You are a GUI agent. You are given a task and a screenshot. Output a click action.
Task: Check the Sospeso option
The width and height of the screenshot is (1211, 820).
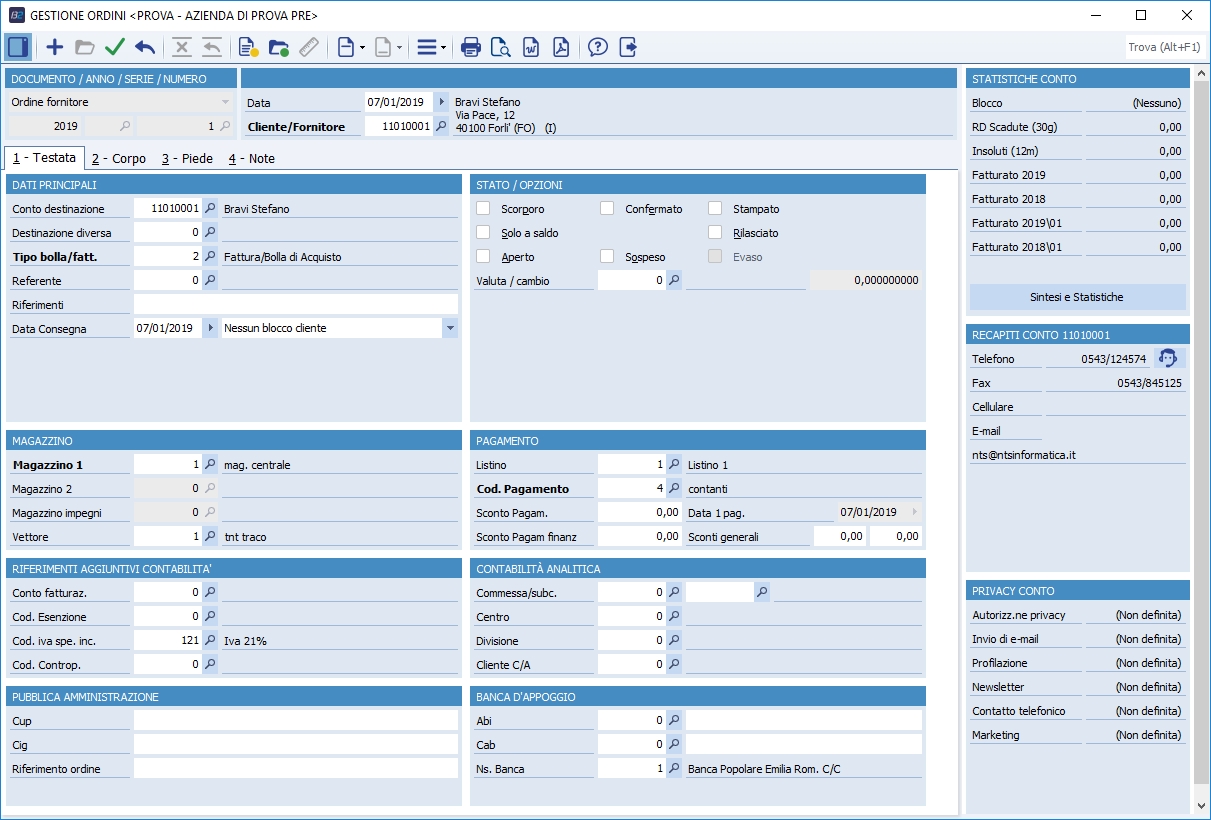click(x=607, y=257)
